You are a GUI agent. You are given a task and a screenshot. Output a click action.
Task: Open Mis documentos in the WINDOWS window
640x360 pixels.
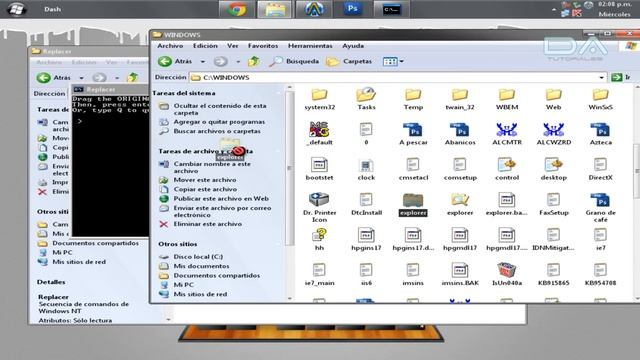[202, 266]
